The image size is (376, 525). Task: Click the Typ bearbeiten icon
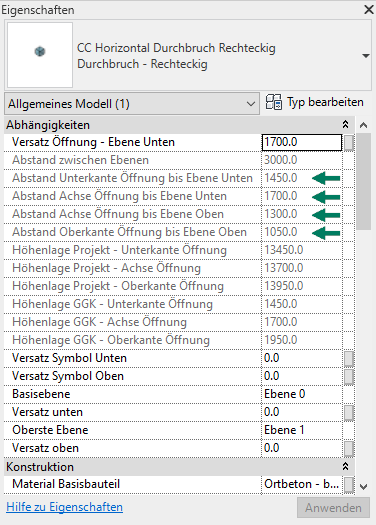pos(274,102)
